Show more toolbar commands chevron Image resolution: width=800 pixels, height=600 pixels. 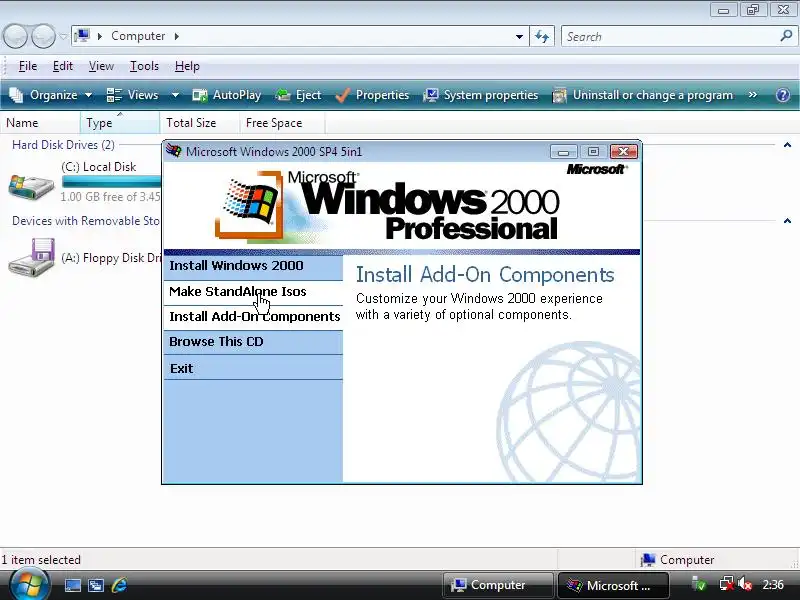753,95
